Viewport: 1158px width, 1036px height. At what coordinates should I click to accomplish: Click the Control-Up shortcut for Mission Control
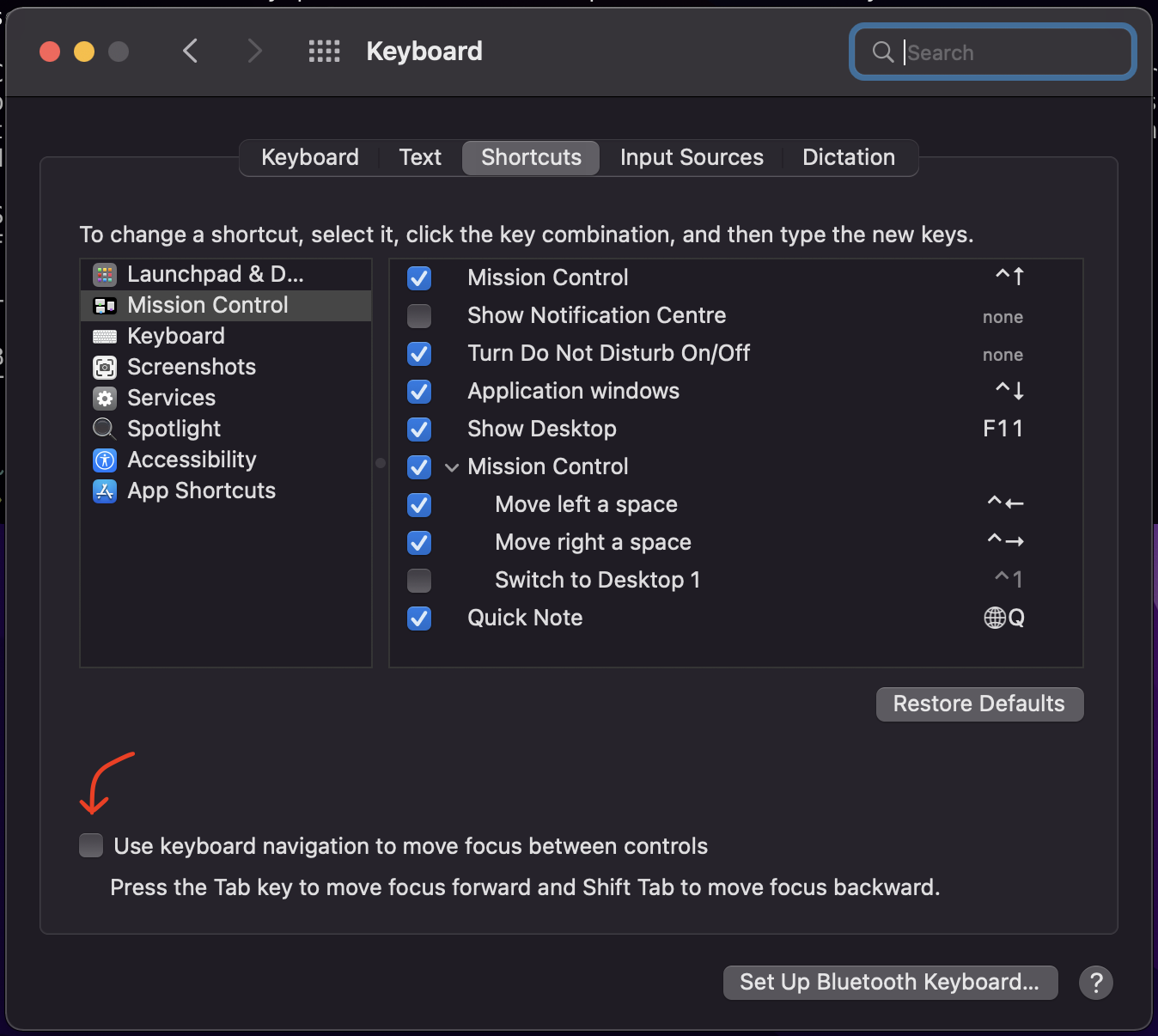(1009, 277)
